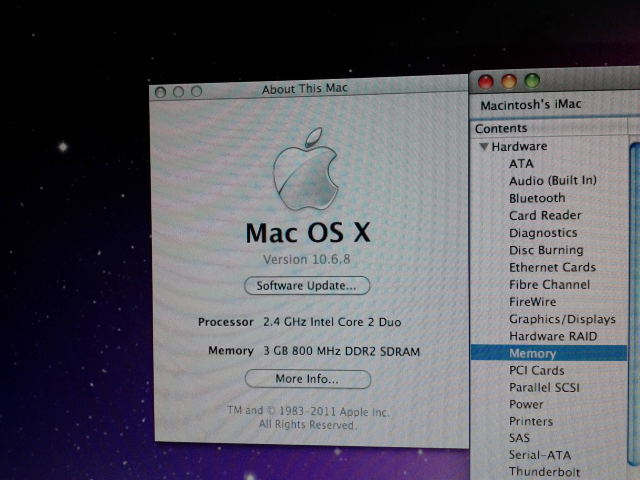Select Hardware RAID entry
This screenshot has height=480, width=640.
tap(553, 336)
